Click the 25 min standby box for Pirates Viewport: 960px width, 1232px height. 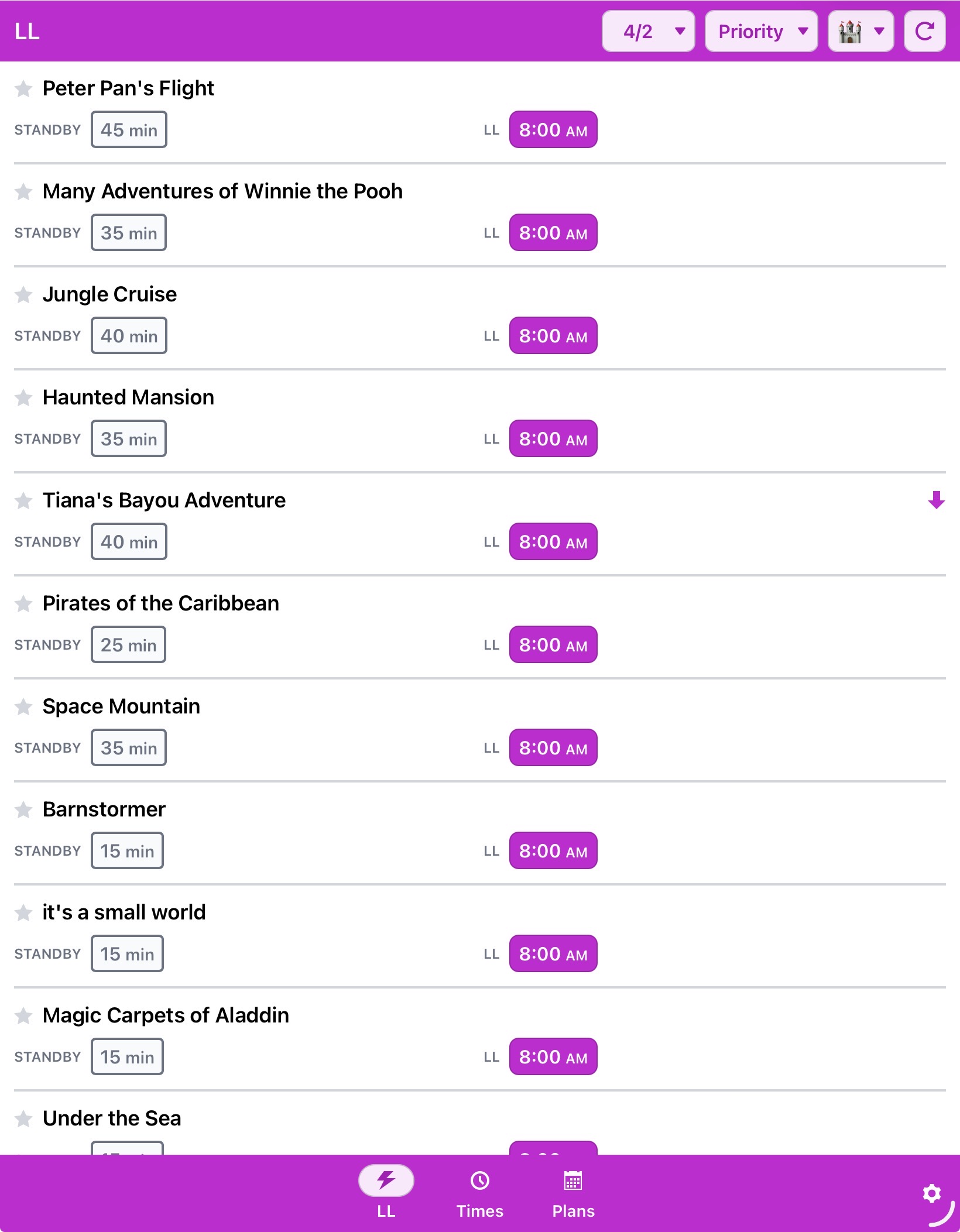(x=128, y=644)
